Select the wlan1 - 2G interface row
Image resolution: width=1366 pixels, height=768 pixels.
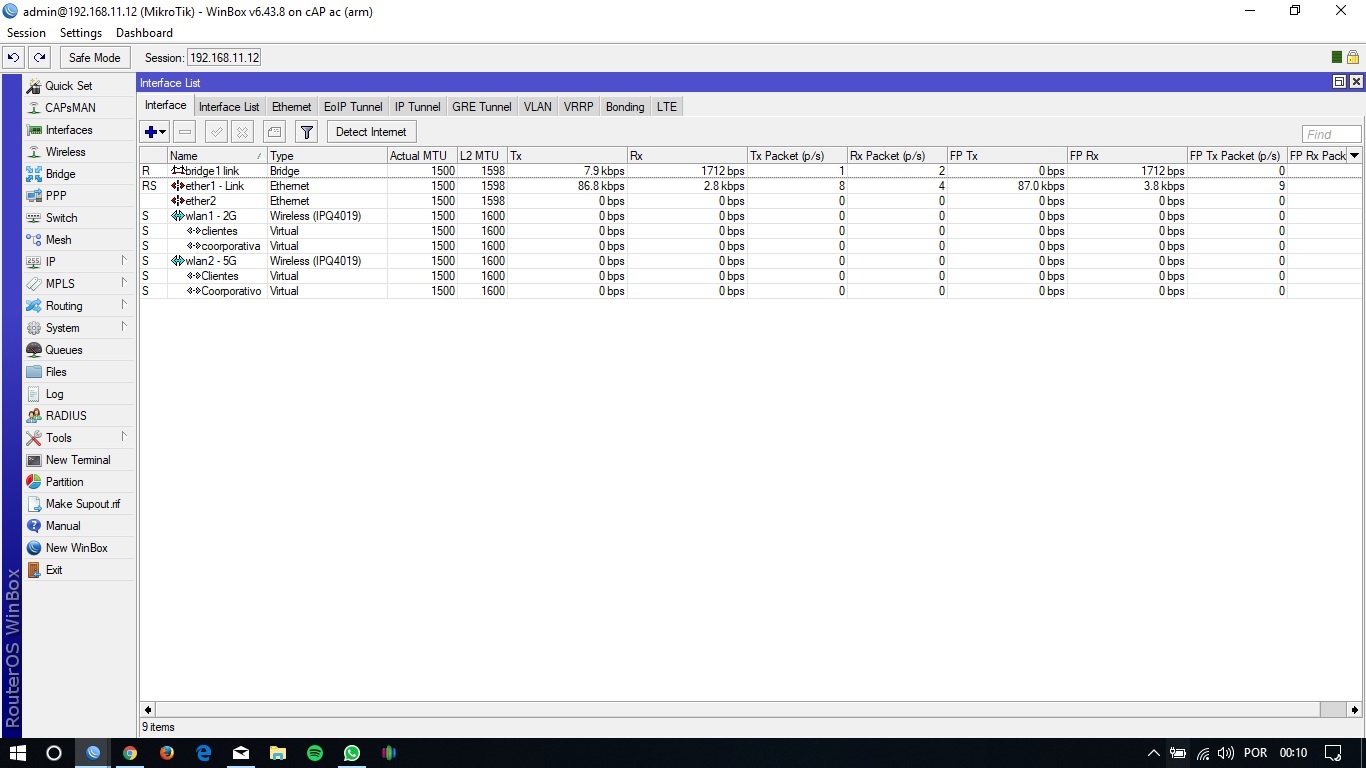pyautogui.click(x=750, y=216)
